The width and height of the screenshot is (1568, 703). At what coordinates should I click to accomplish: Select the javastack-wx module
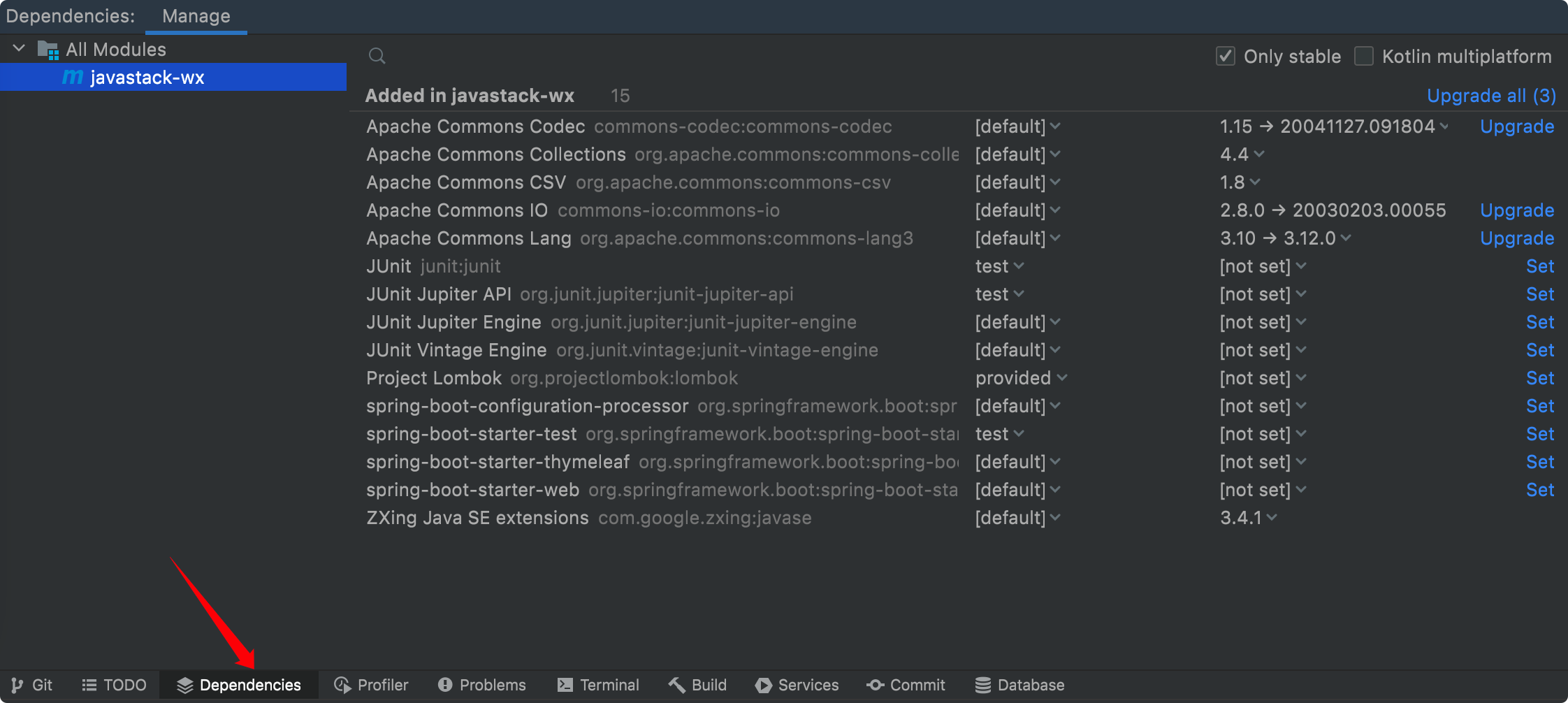pyautogui.click(x=147, y=78)
